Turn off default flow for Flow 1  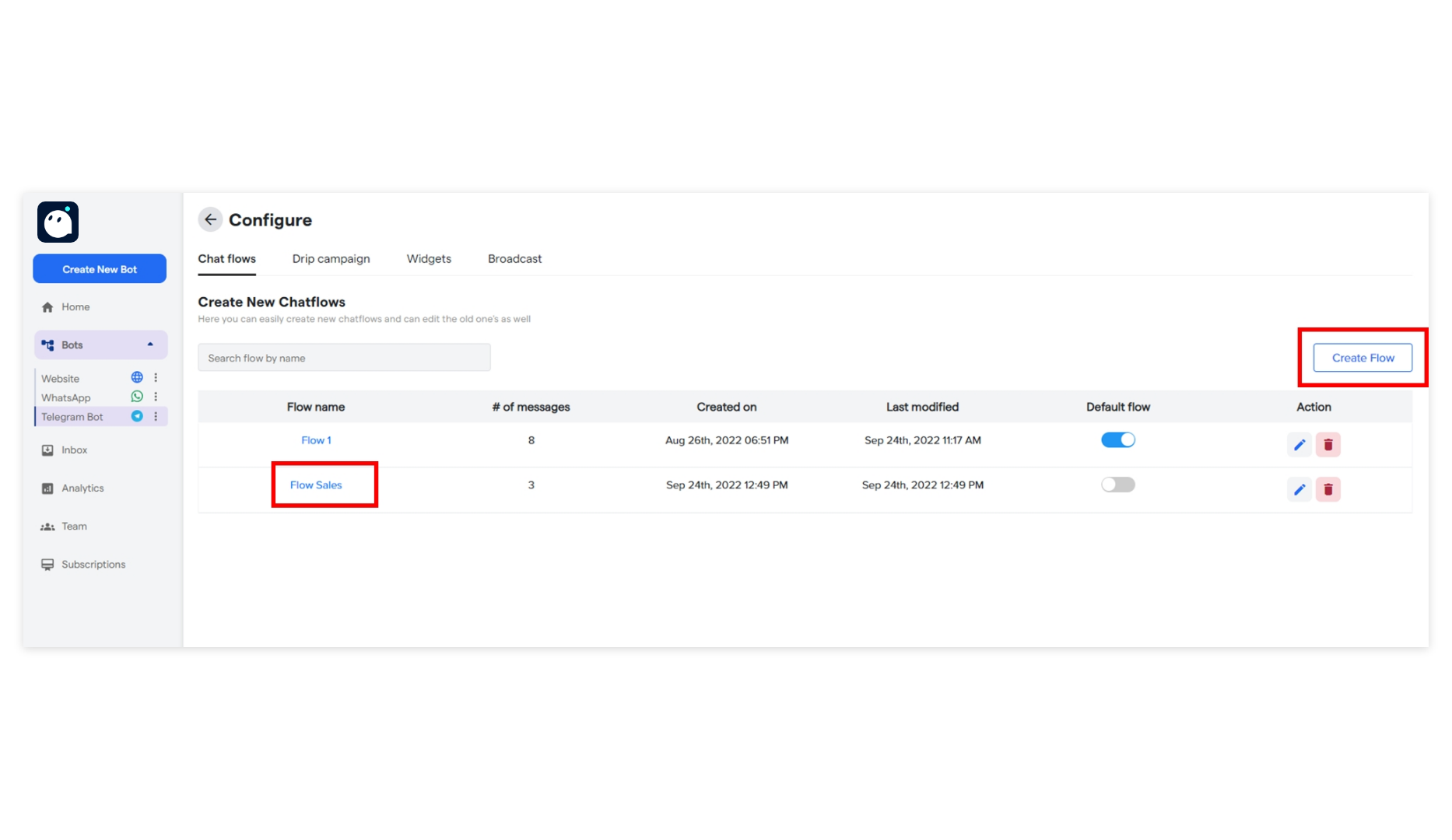tap(1118, 440)
